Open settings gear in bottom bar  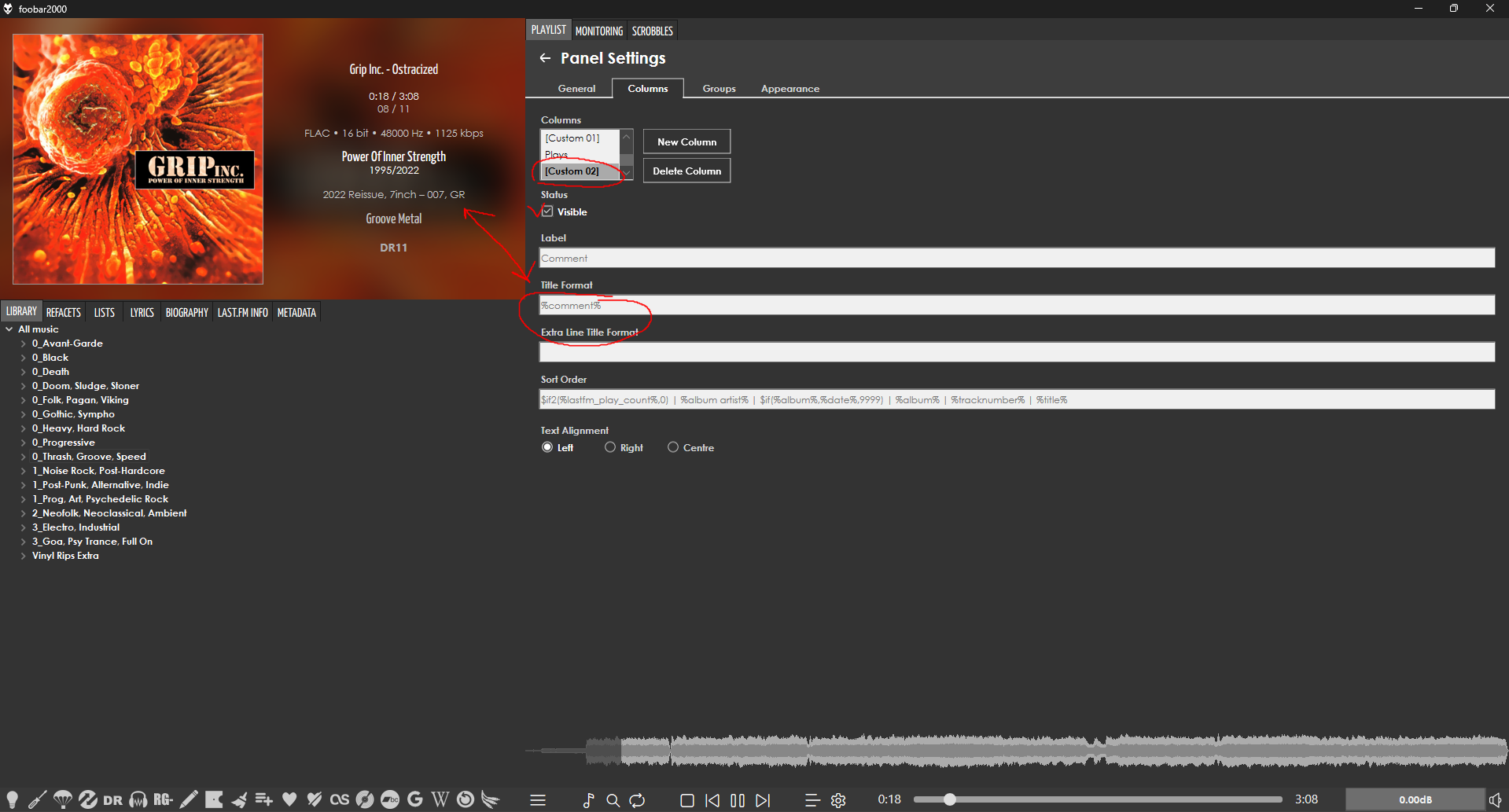(838, 800)
